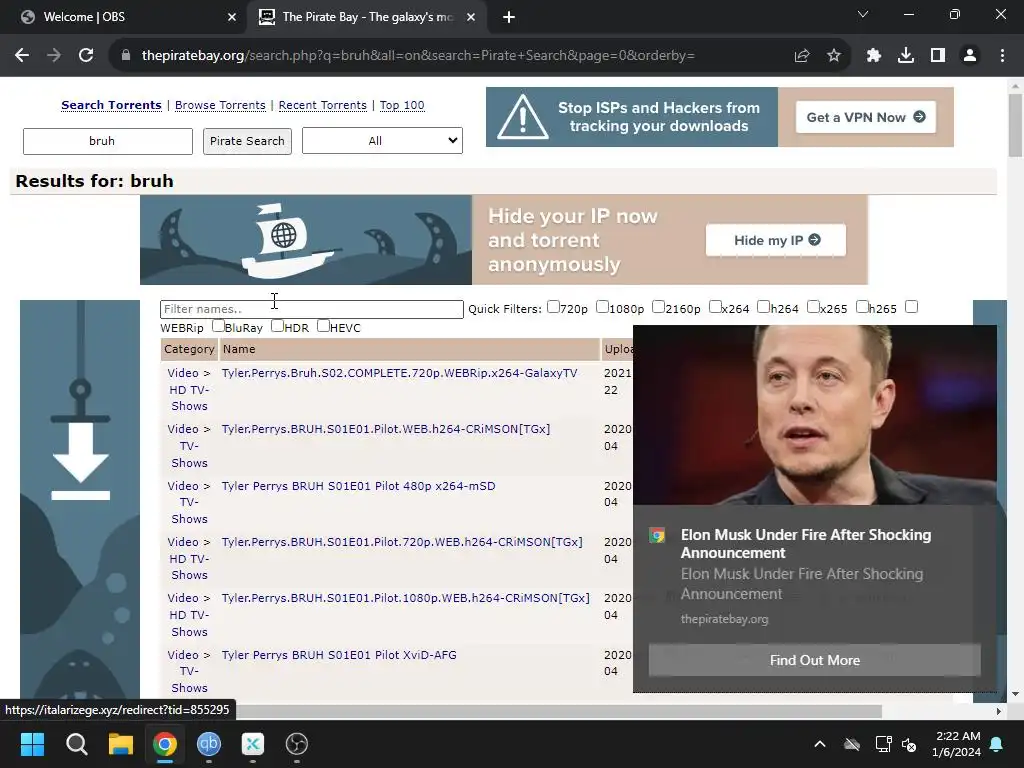Open Recent Torrents link
This screenshot has width=1024, height=768.
[323, 105]
